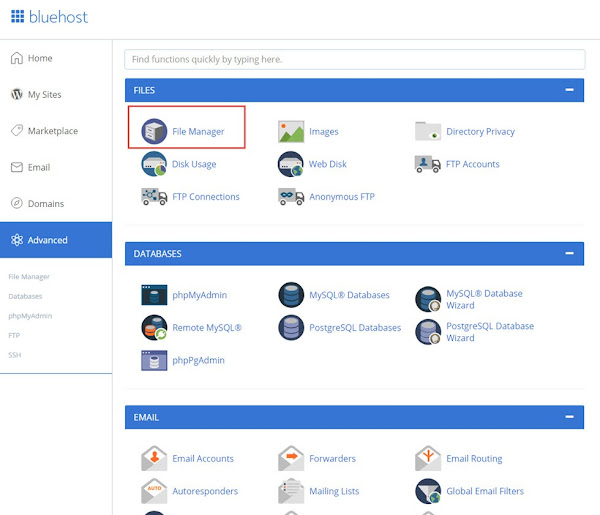Click File Manager sidebar sublink
600x515 pixels.
[x=29, y=277]
